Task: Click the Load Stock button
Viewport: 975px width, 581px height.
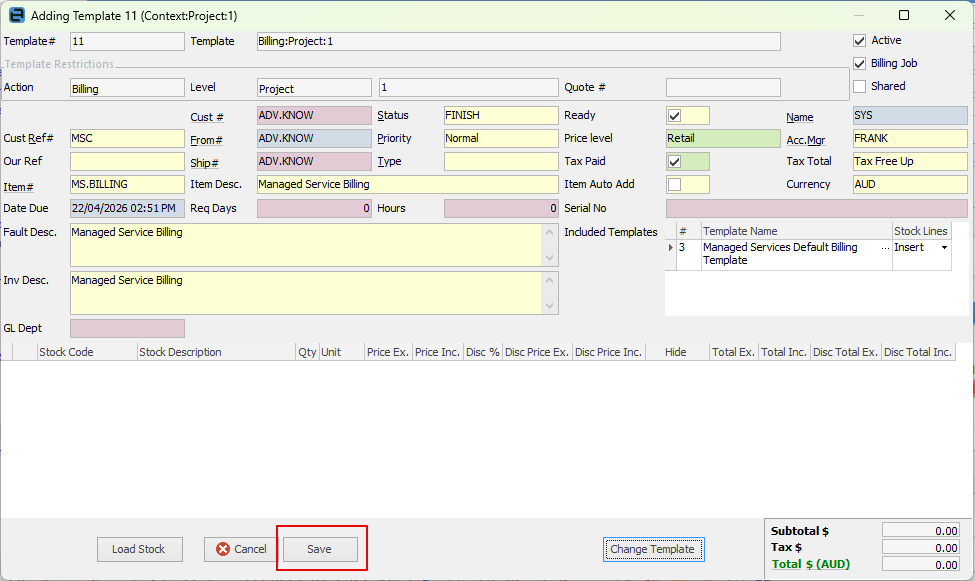Action: pyautogui.click(x=140, y=549)
